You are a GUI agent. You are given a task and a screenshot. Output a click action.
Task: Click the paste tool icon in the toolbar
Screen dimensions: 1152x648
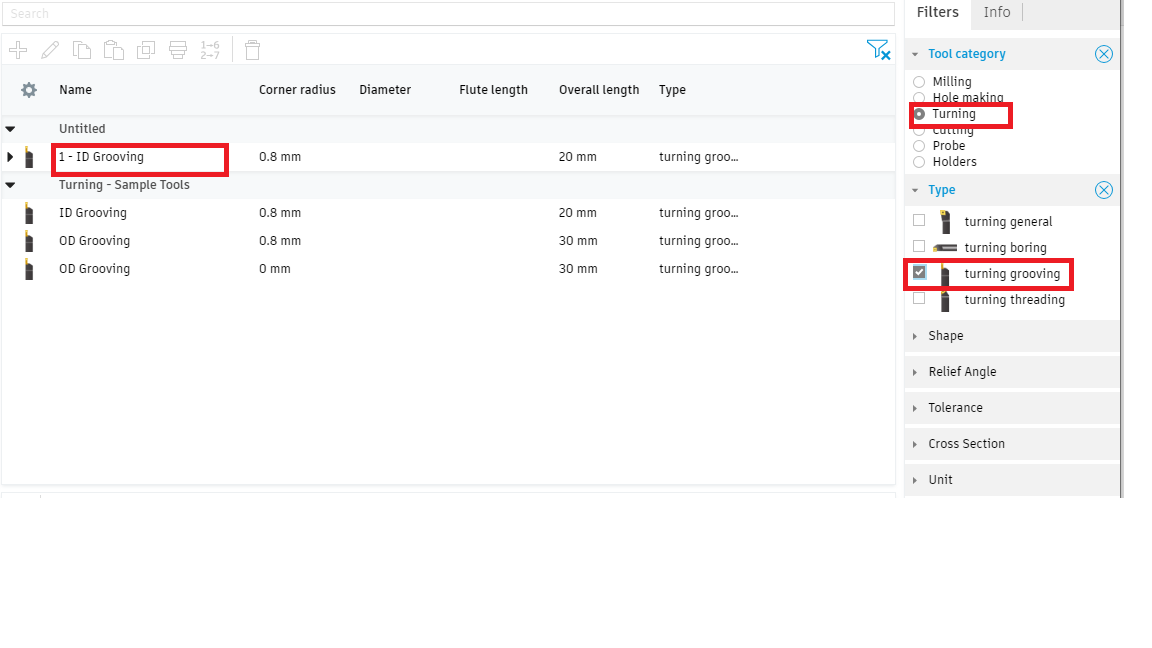pos(113,50)
